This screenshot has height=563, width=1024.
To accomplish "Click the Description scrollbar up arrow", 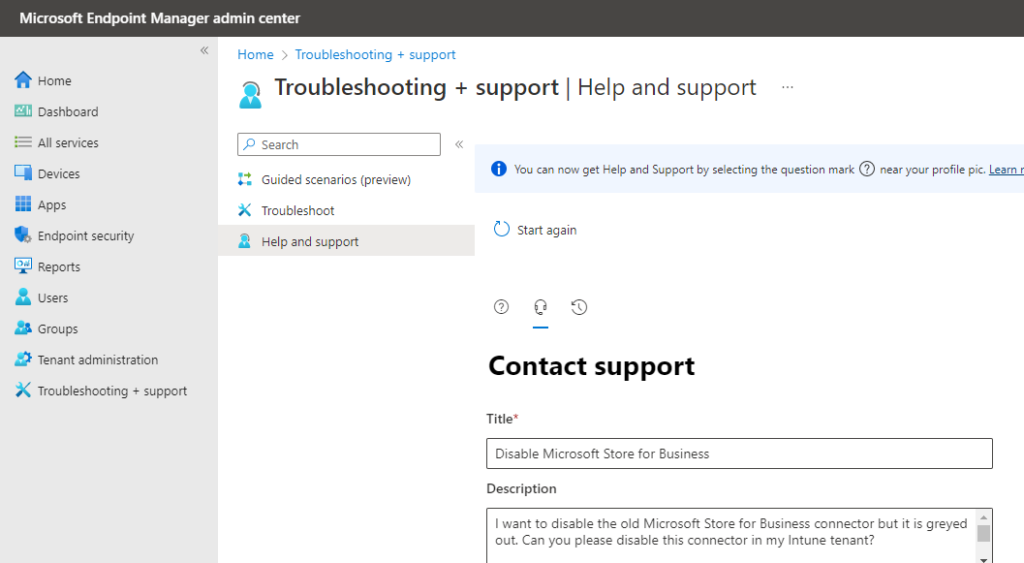I will (x=984, y=517).
